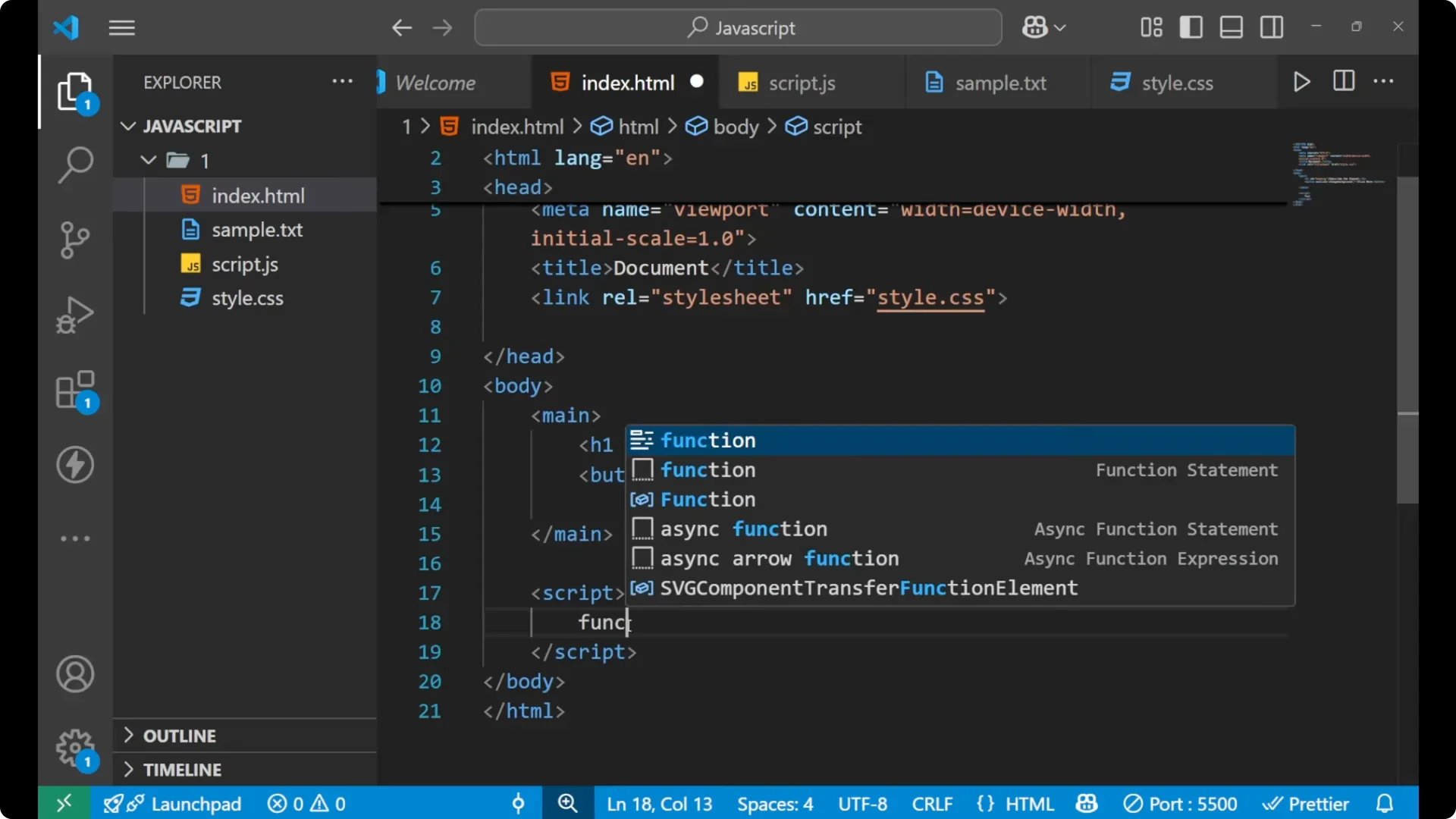Click the Run button above the editor
The image size is (1456, 819).
click(1302, 81)
